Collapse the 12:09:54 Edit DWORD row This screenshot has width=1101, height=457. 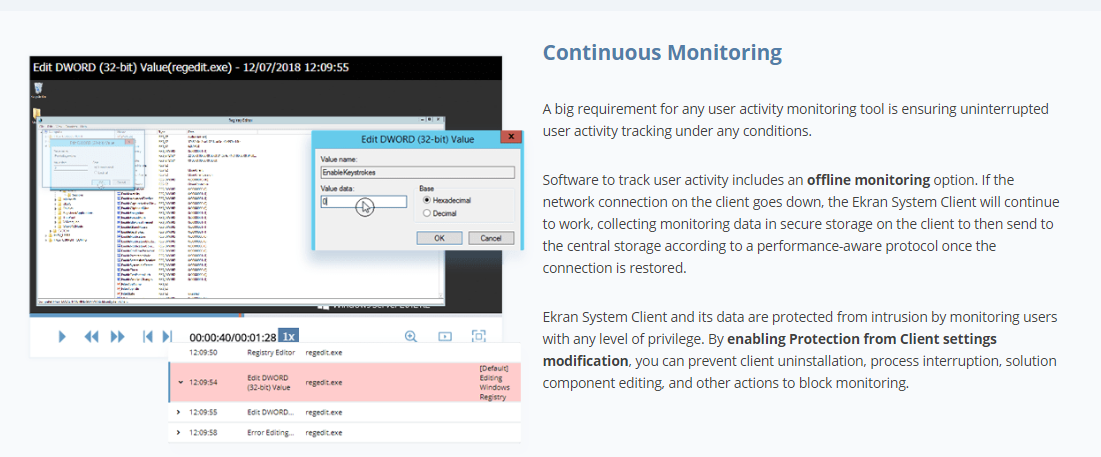(180, 383)
